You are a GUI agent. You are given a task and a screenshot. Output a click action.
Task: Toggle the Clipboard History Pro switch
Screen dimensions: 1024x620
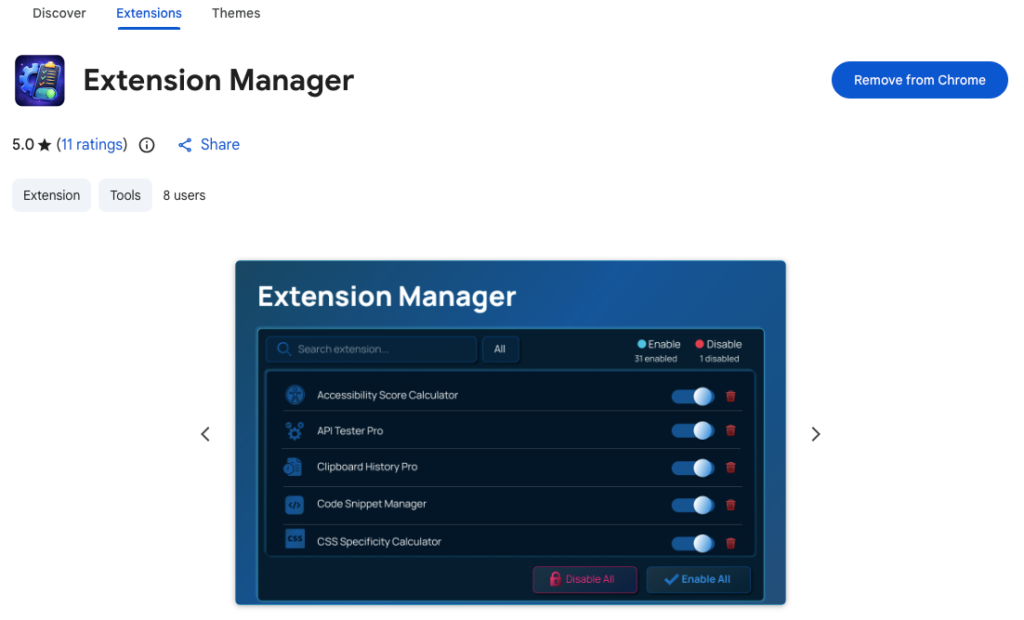tap(692, 468)
